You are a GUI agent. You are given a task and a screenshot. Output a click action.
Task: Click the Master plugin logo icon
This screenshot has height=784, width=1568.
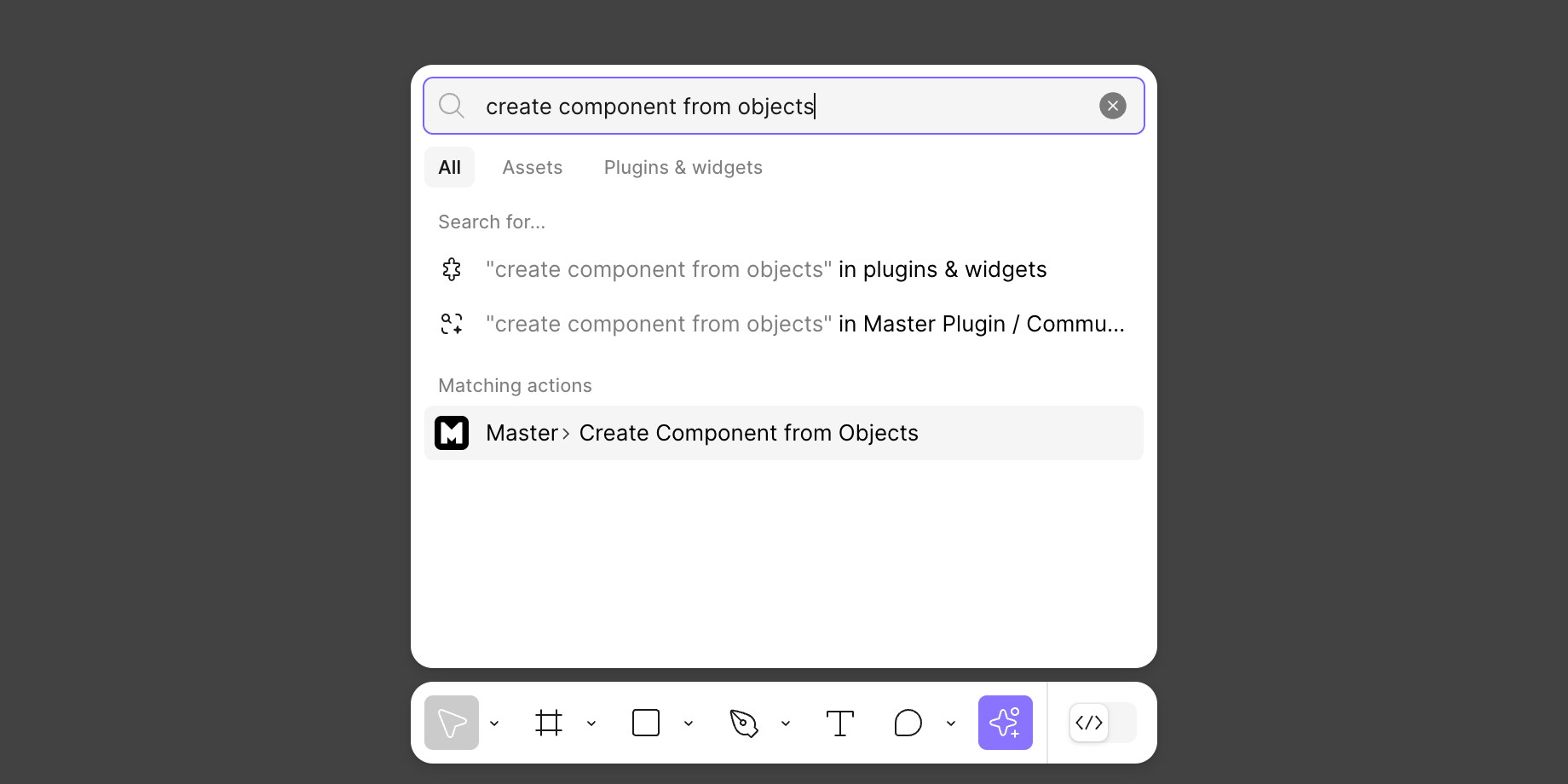click(452, 433)
